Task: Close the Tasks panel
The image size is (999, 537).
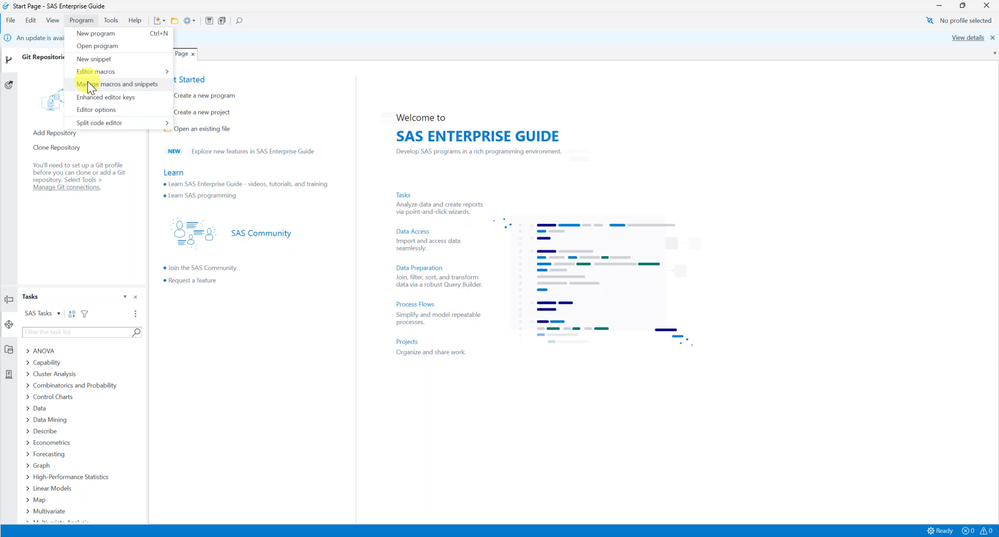Action: coord(135,297)
